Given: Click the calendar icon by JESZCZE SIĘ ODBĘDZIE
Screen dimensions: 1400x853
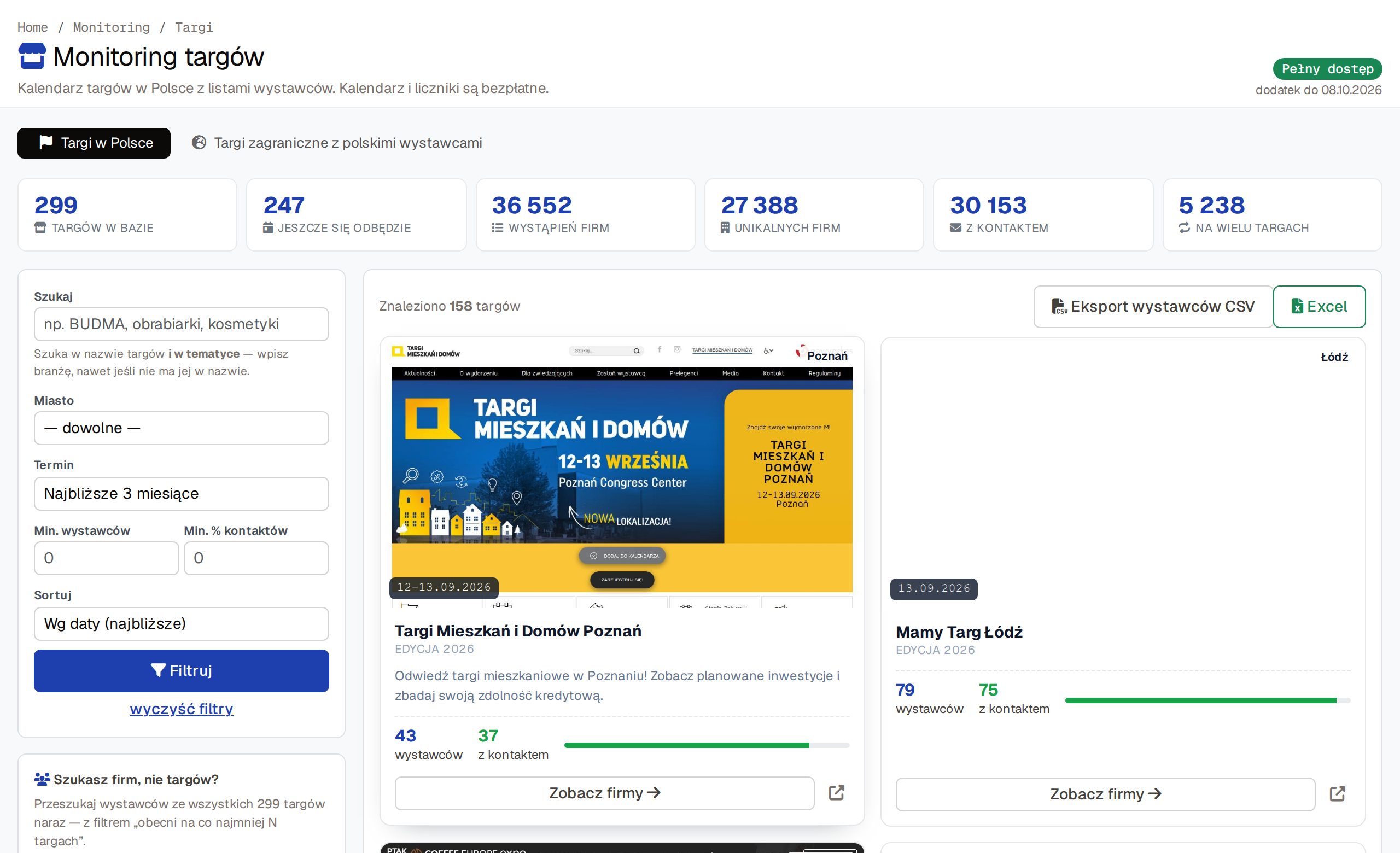Looking at the screenshot, I should [x=268, y=227].
